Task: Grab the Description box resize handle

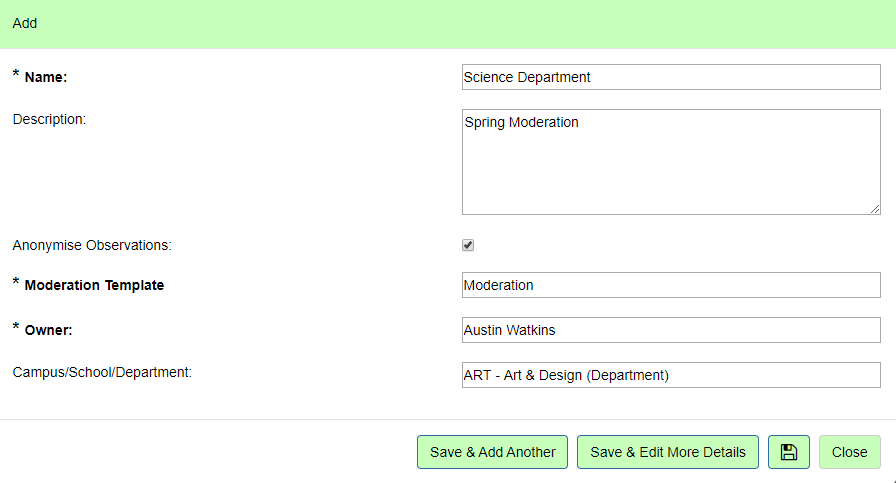Action: [875, 209]
